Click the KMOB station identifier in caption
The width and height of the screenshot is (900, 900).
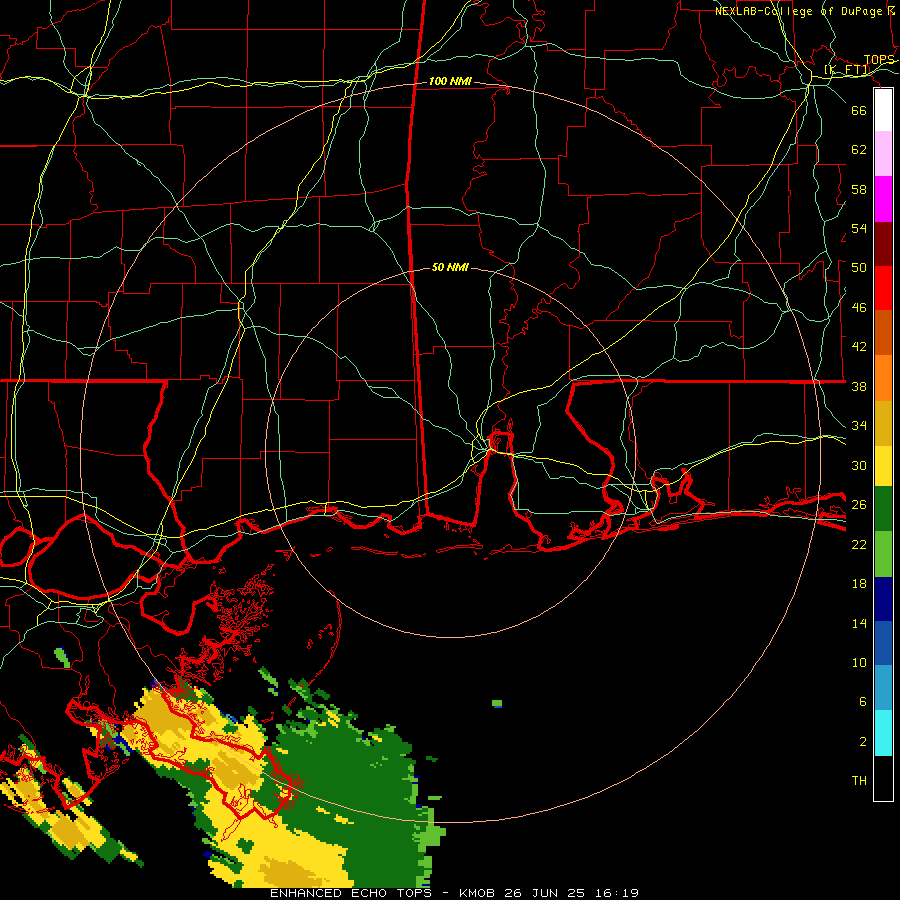coord(479,893)
